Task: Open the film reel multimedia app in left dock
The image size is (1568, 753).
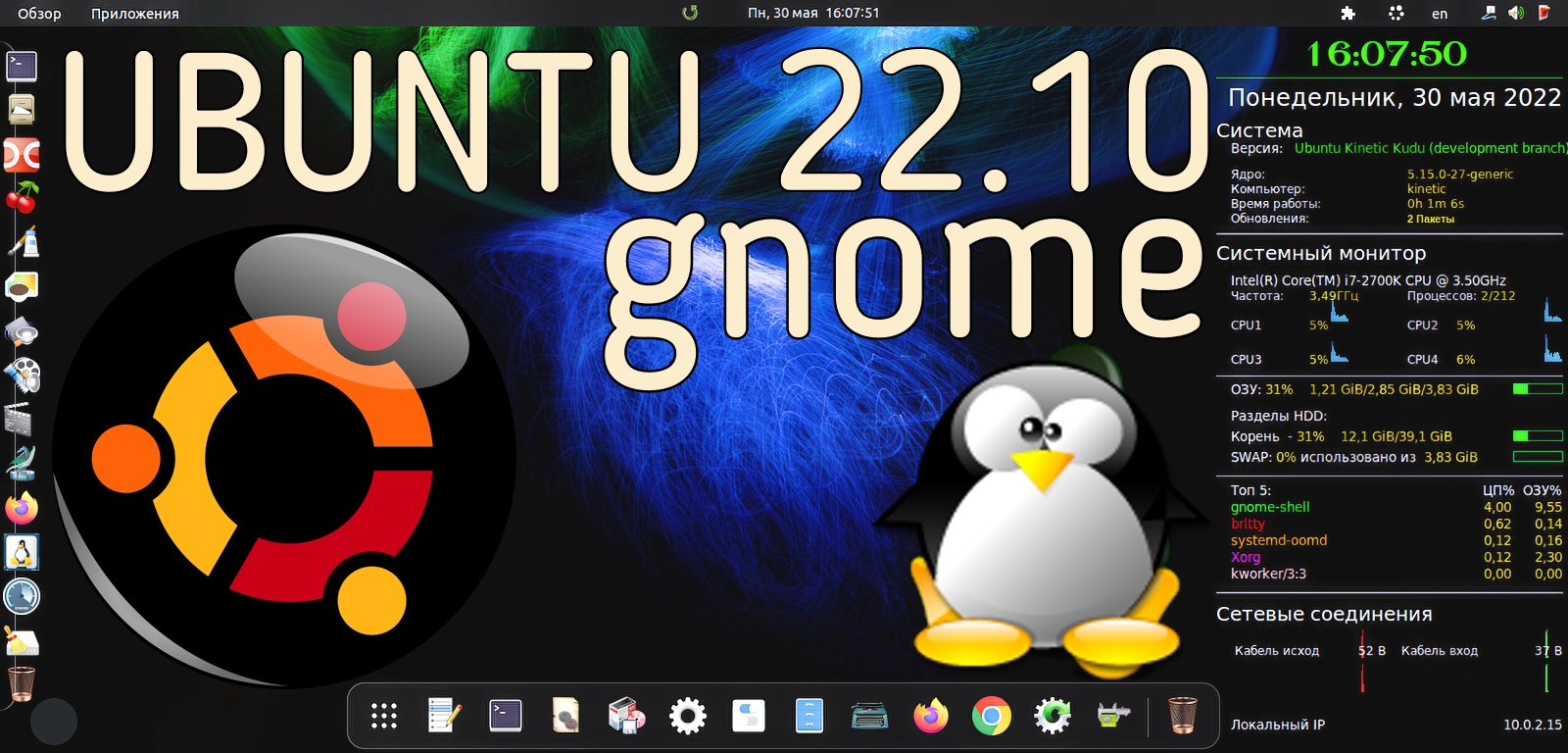Action: pyautogui.click(x=22, y=376)
